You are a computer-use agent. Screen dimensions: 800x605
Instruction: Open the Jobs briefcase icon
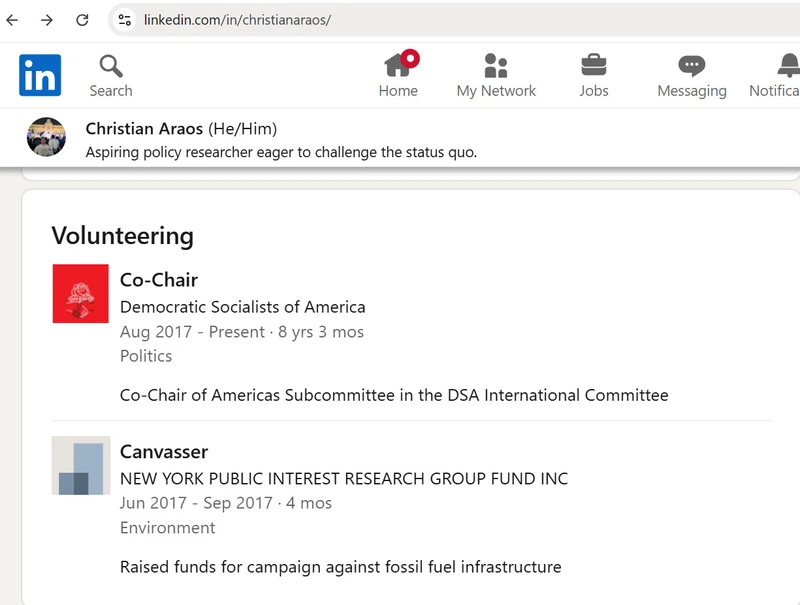[x=594, y=66]
